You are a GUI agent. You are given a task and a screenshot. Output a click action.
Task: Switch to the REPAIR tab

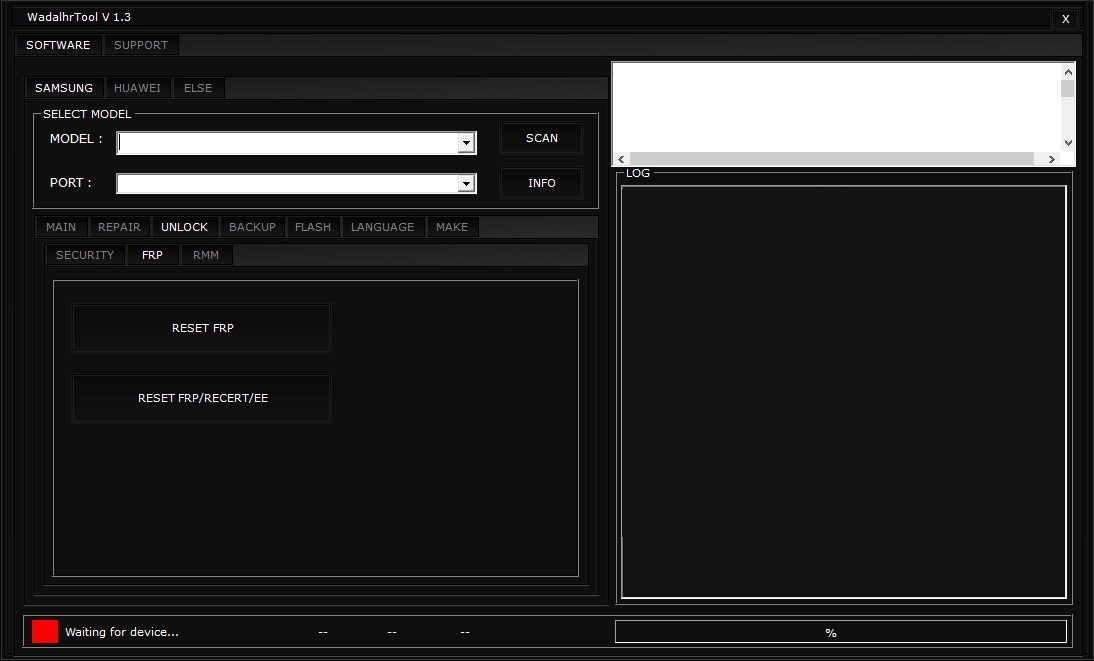point(119,227)
